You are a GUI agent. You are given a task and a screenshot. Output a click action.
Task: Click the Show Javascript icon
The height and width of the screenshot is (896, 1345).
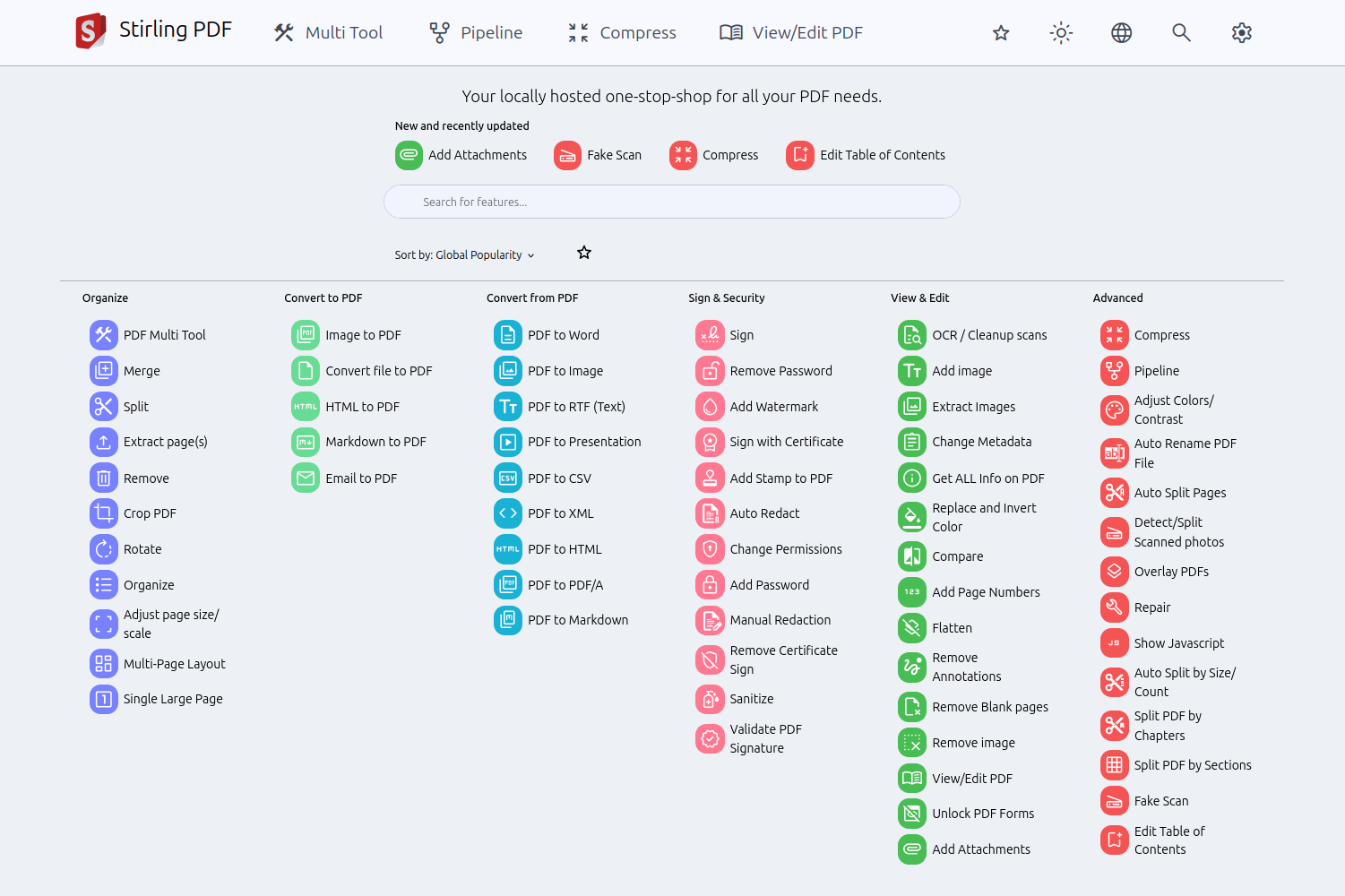coord(1115,643)
